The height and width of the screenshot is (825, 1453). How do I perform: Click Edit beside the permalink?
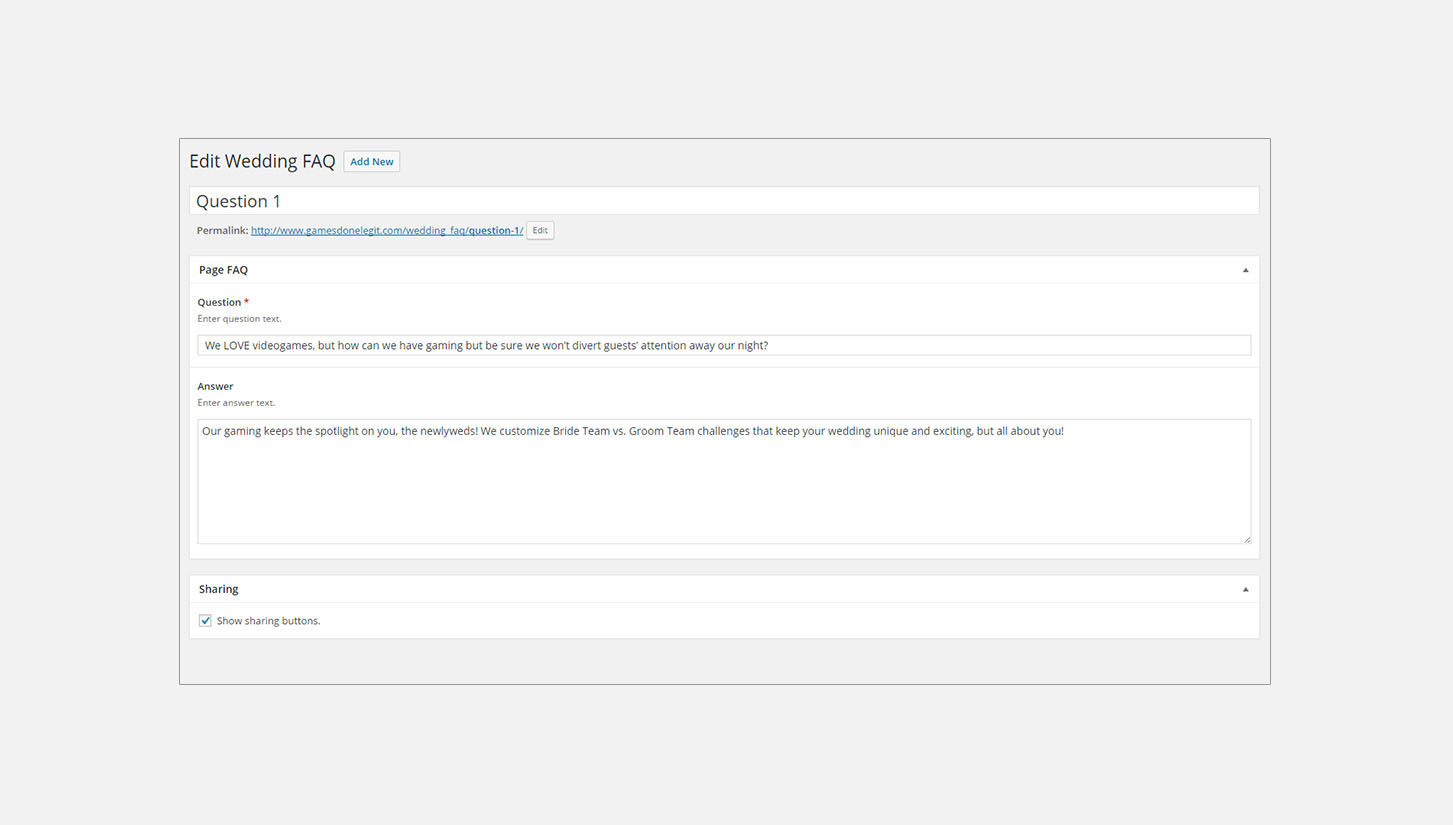[x=539, y=230]
